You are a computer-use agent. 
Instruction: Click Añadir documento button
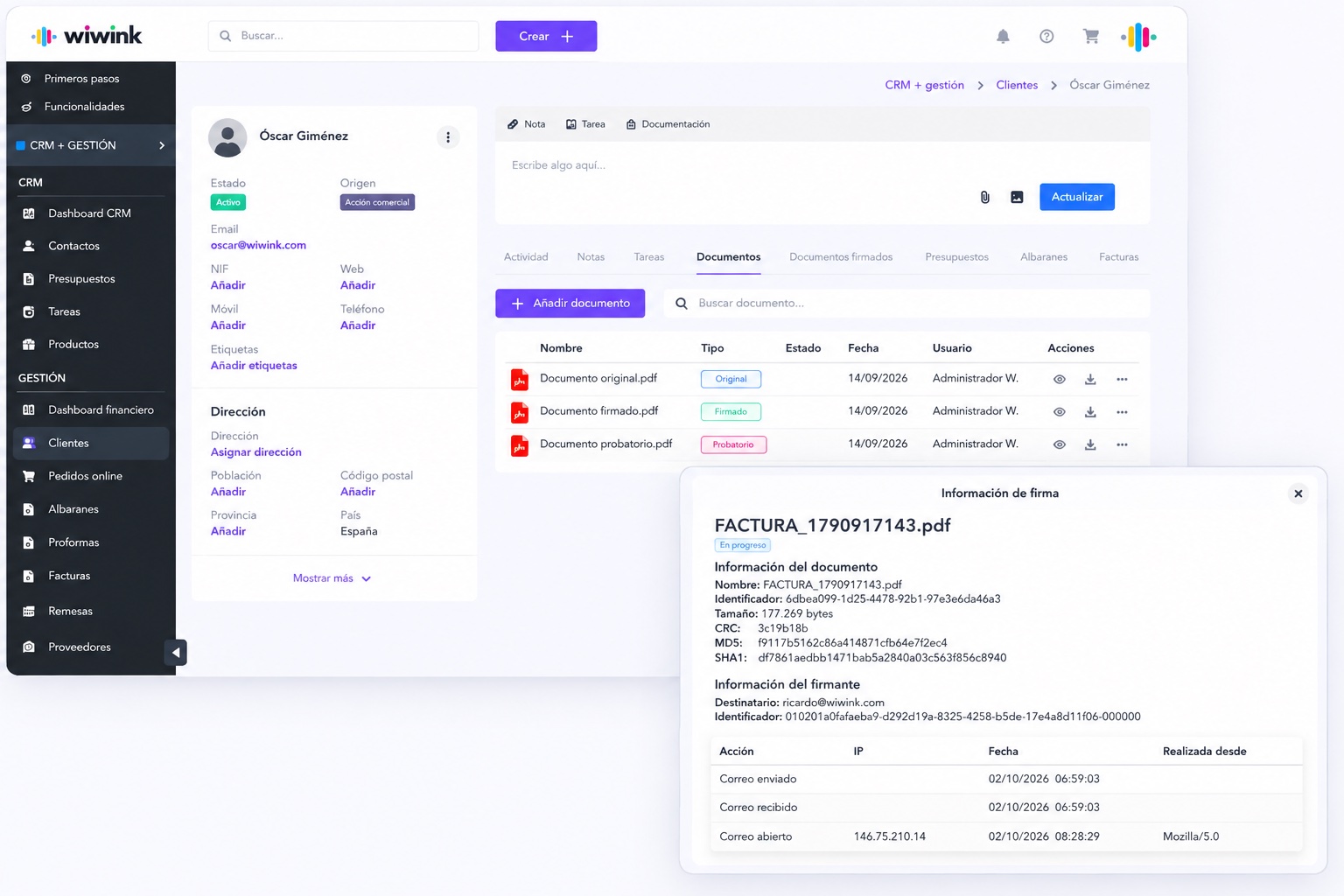pyautogui.click(x=570, y=304)
